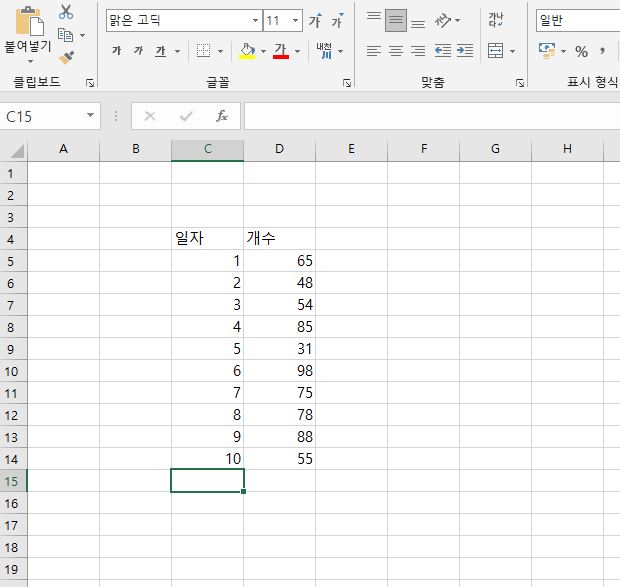Click the Cut scissors icon
Screen dimensions: 620x587
point(66,12)
